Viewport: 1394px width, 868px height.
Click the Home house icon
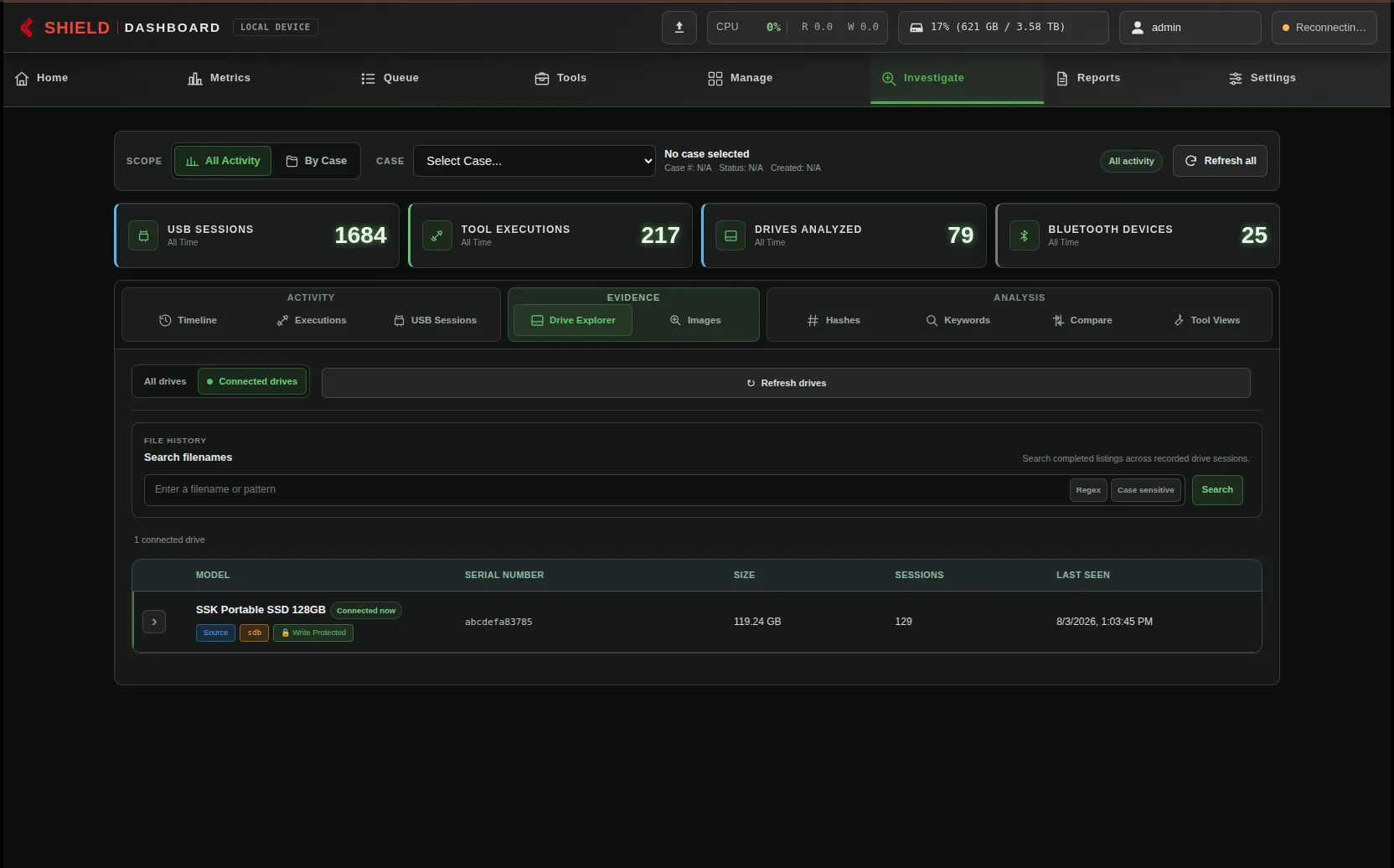coord(22,78)
